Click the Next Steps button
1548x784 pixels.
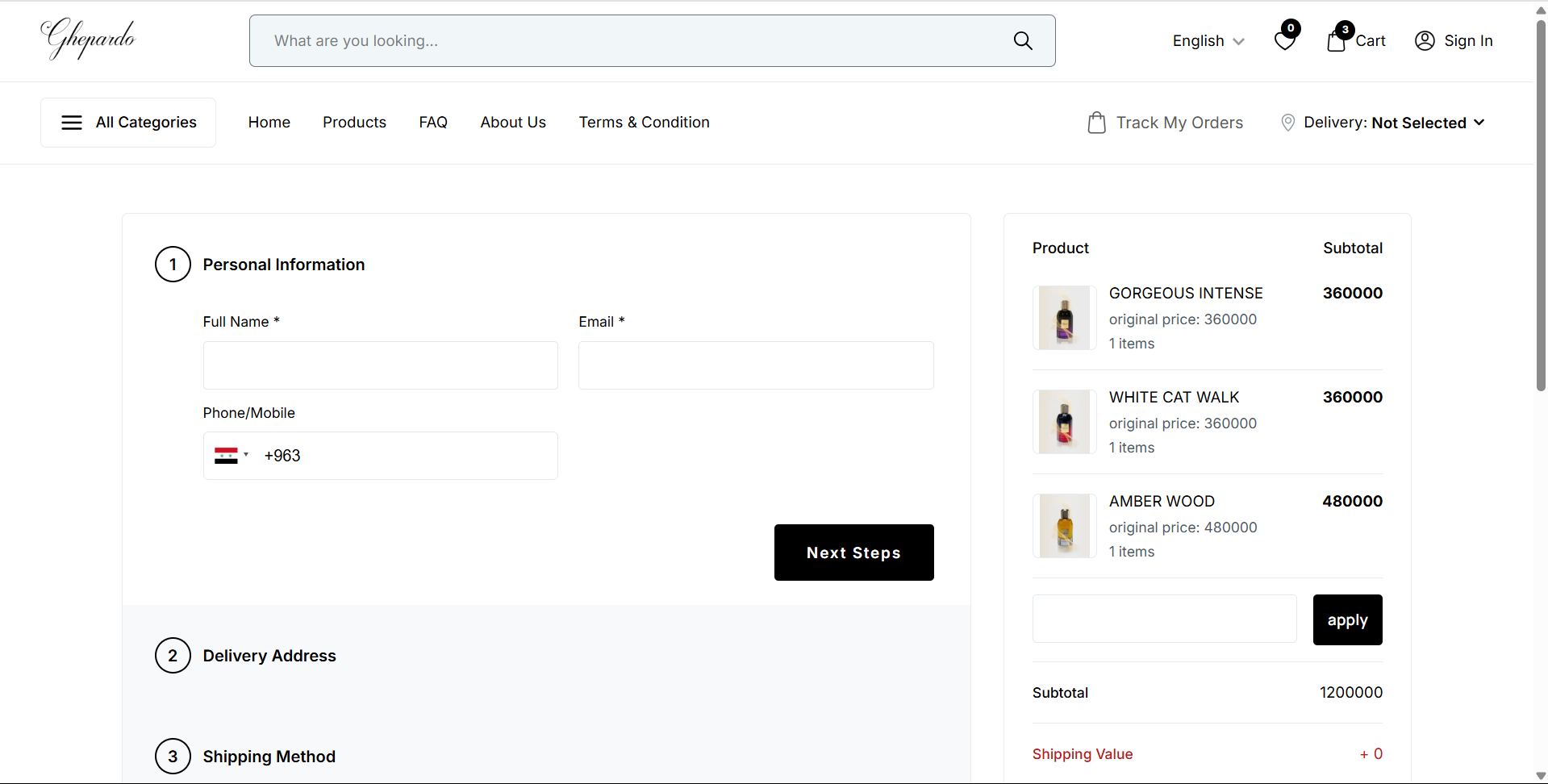tap(854, 553)
